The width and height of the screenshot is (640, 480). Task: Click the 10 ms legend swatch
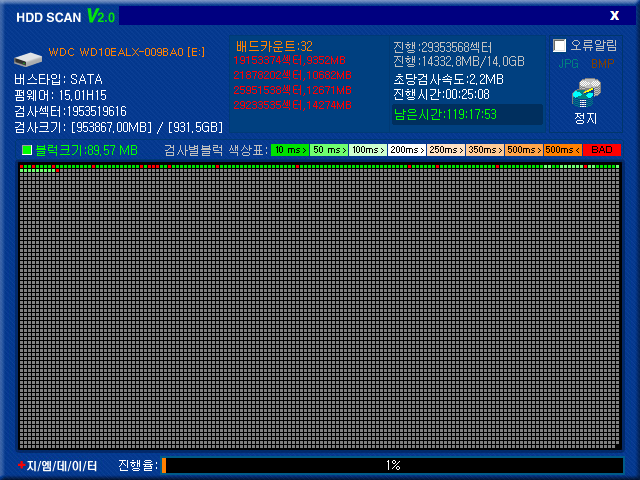290,150
